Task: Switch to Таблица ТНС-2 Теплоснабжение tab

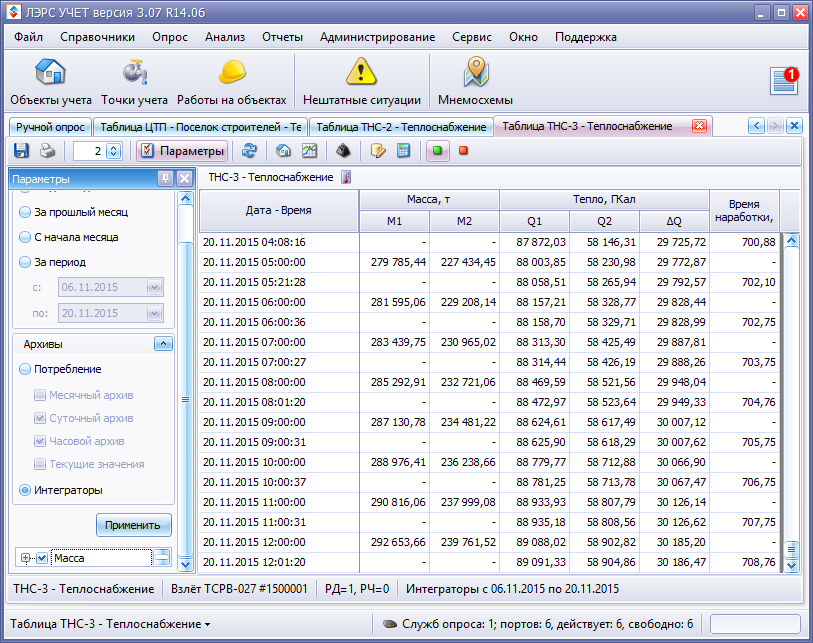Action: click(401, 127)
